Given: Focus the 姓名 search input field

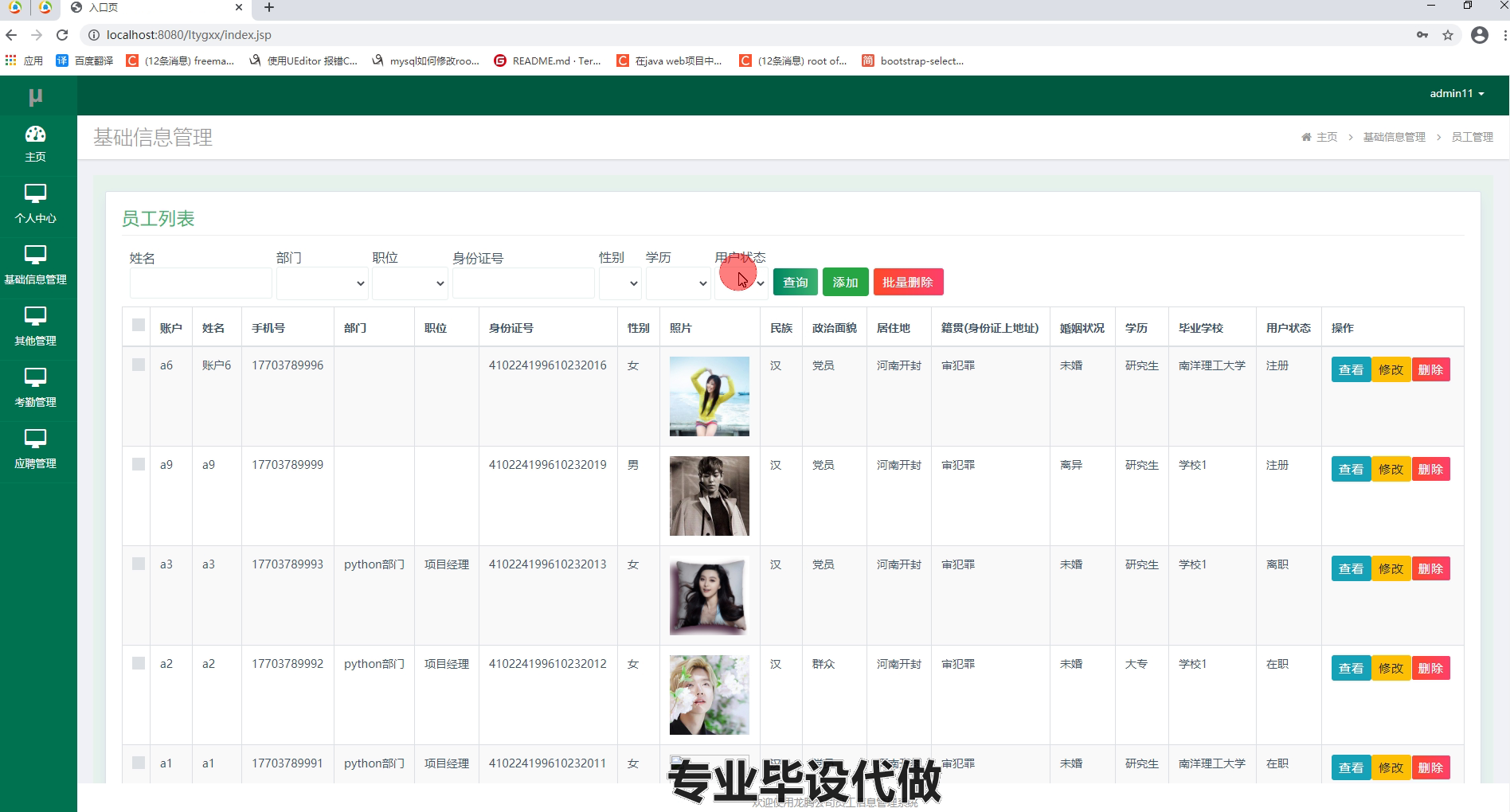Looking at the screenshot, I should coord(201,283).
